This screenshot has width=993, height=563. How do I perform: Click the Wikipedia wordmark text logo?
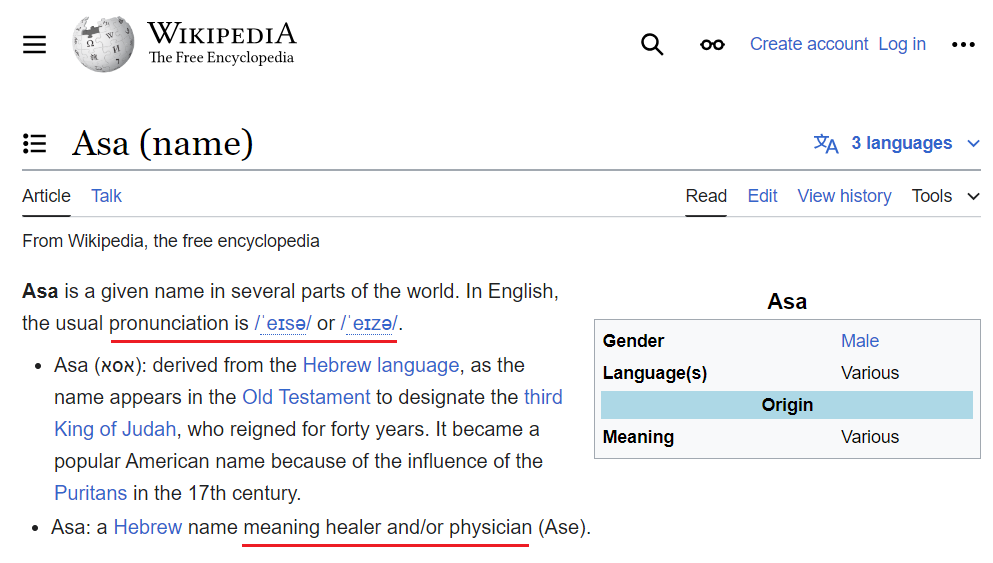click(x=222, y=43)
